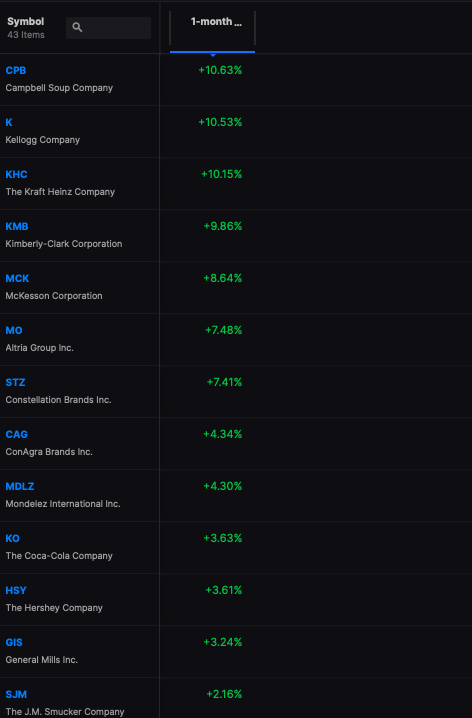Open the GIS ticker symbol
The image size is (472, 718).
click(14, 642)
